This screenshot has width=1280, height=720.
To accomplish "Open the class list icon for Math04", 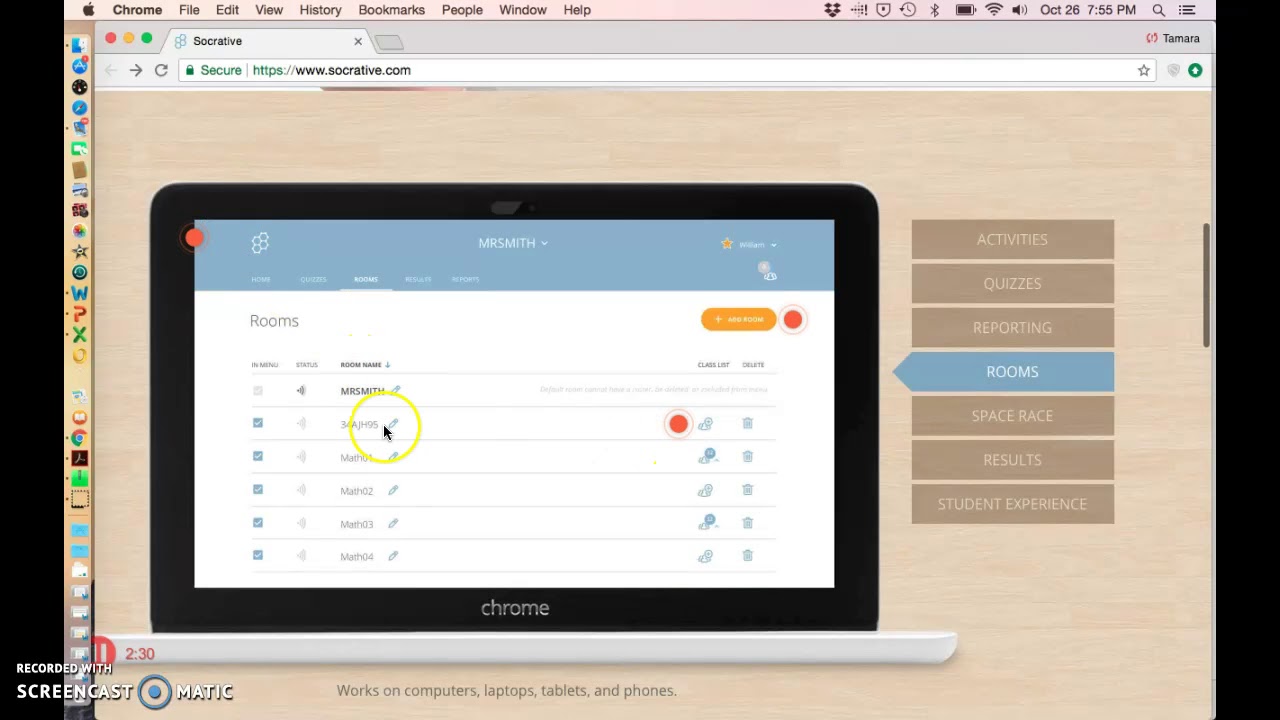I will (705, 556).
